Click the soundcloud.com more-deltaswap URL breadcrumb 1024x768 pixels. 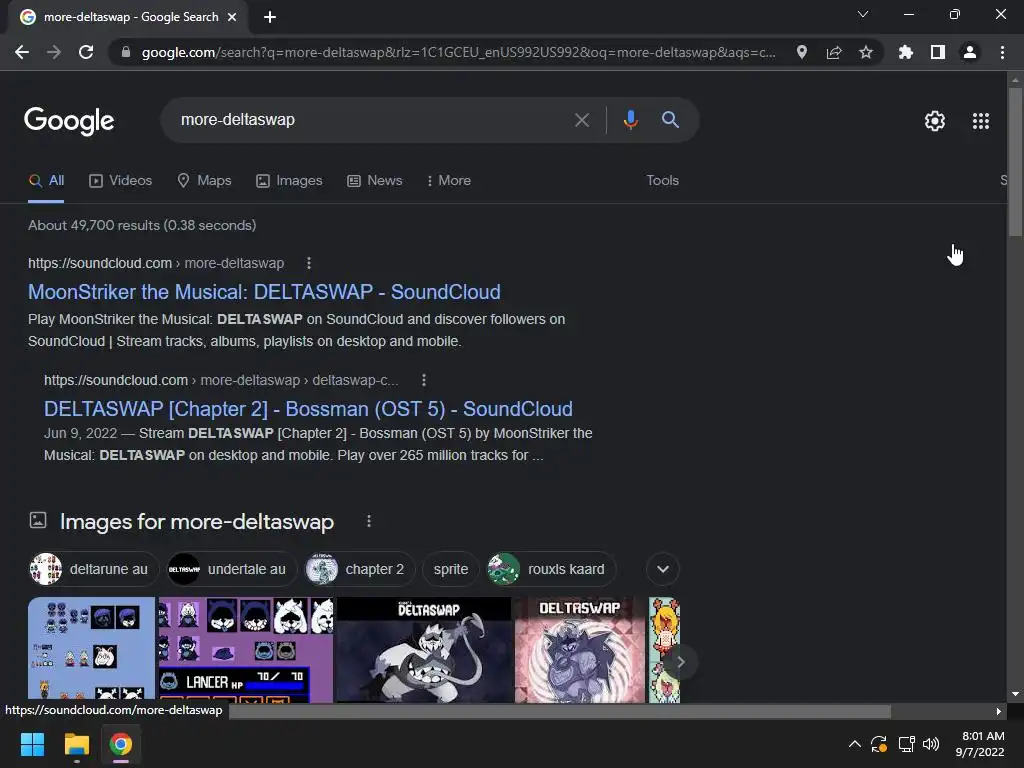pyautogui.click(x=156, y=263)
